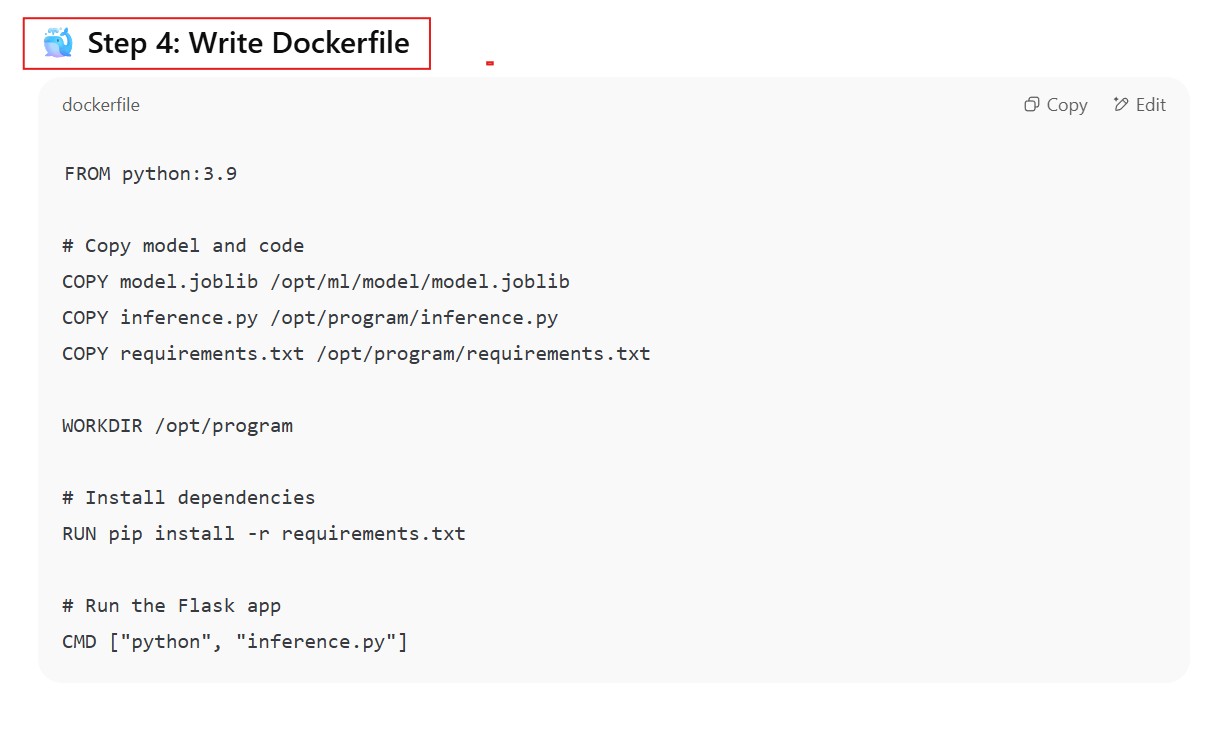Click the "# Copy model and code" comment
Image resolution: width=1211 pixels, height=731 pixels.
[x=183, y=246]
